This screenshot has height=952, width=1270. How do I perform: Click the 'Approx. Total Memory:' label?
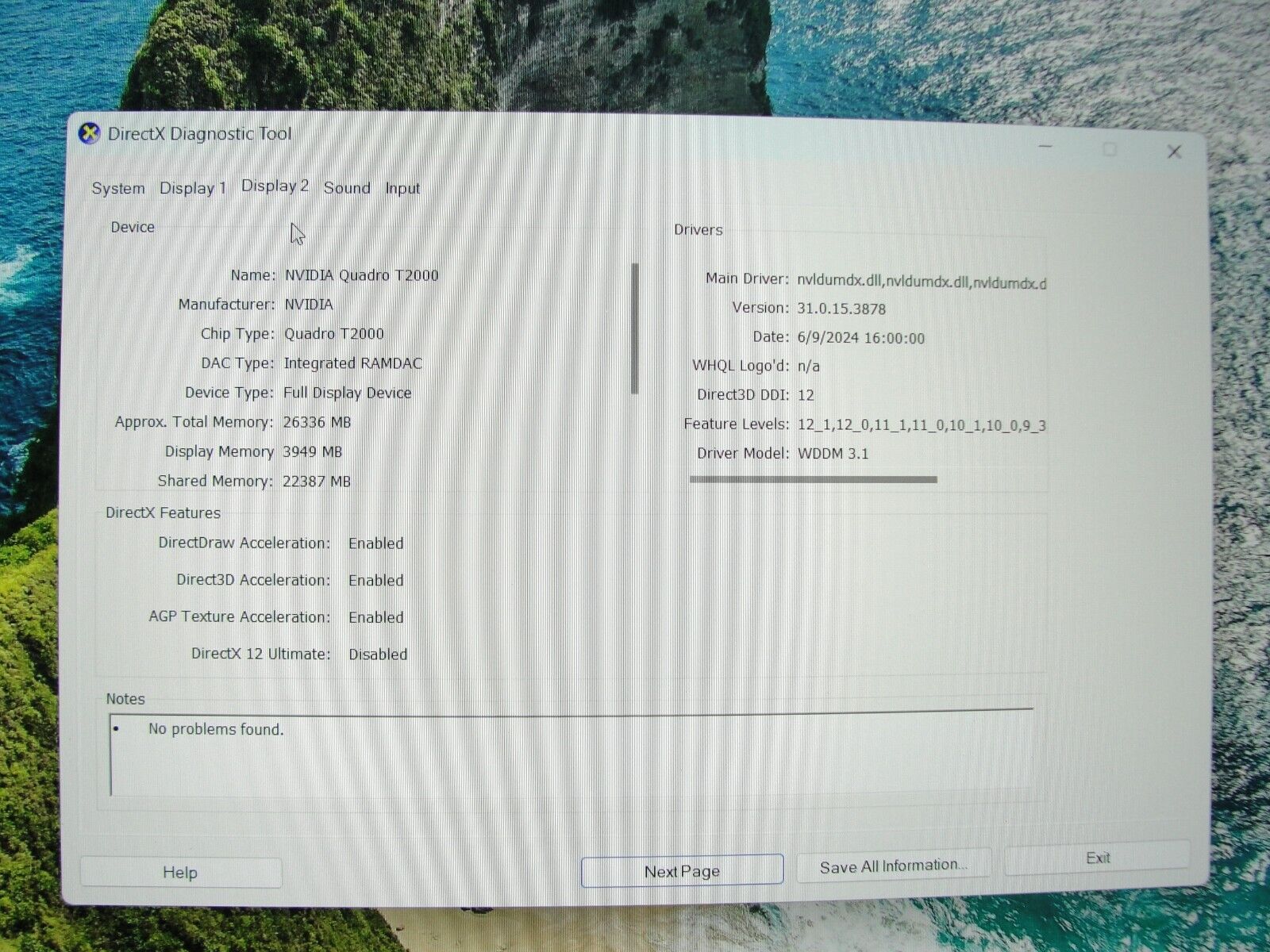(x=194, y=422)
